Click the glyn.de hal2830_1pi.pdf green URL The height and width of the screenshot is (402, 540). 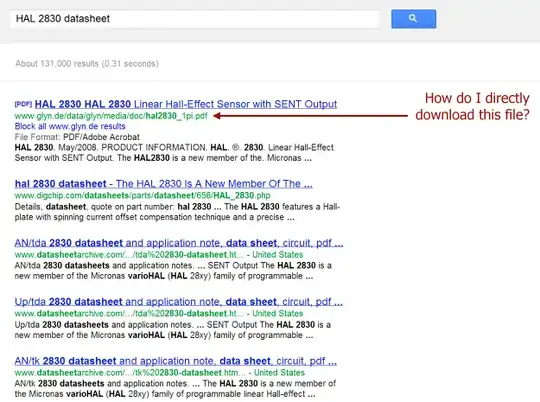(111, 116)
